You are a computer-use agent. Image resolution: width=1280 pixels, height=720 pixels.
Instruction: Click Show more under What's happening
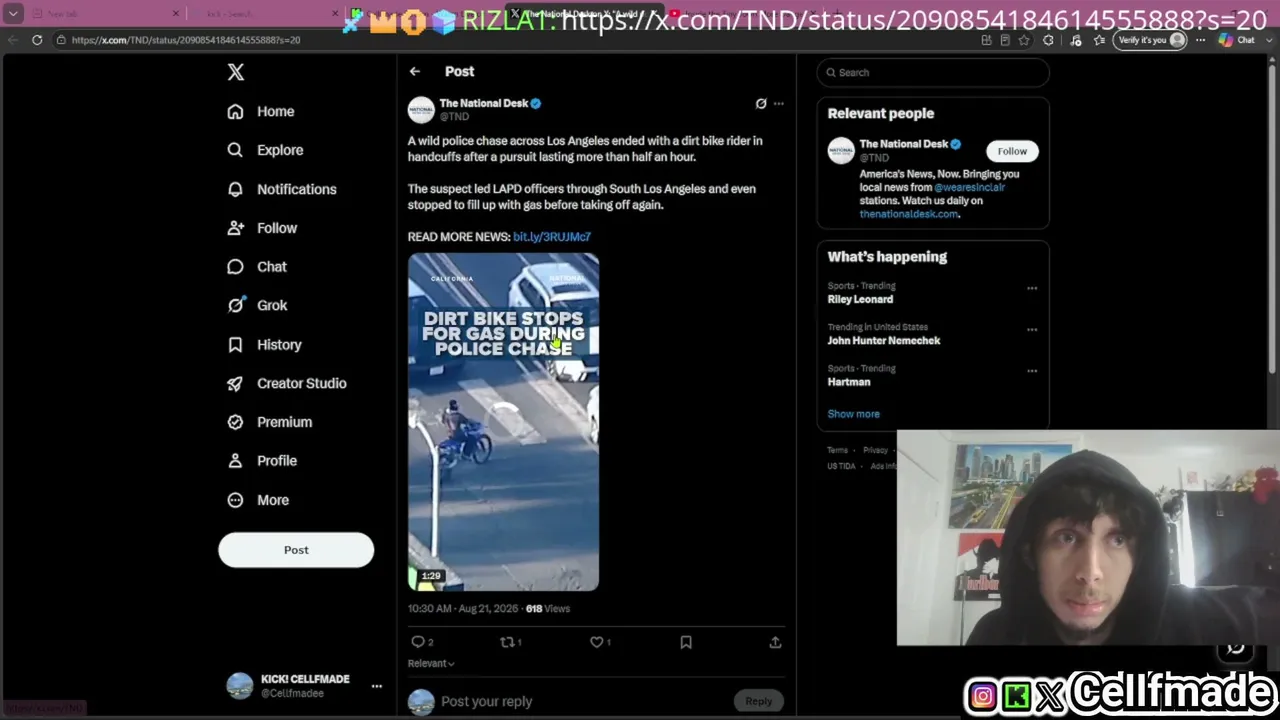(853, 414)
